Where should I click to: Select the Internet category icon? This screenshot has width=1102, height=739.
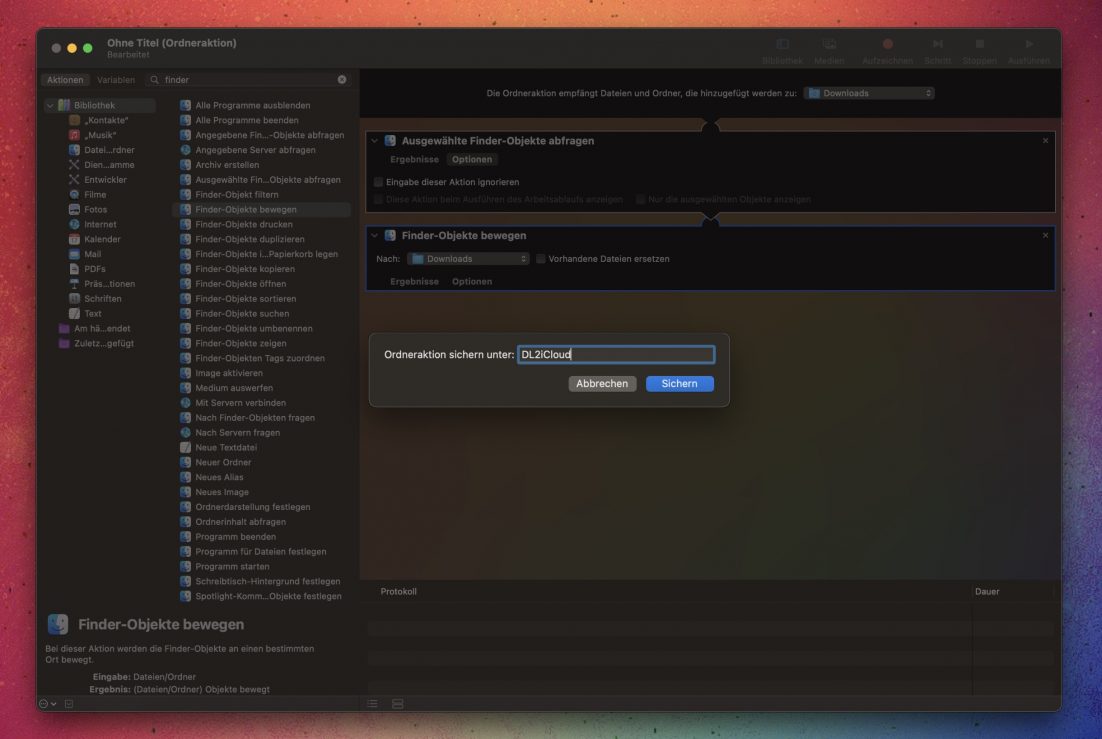[x=74, y=224]
